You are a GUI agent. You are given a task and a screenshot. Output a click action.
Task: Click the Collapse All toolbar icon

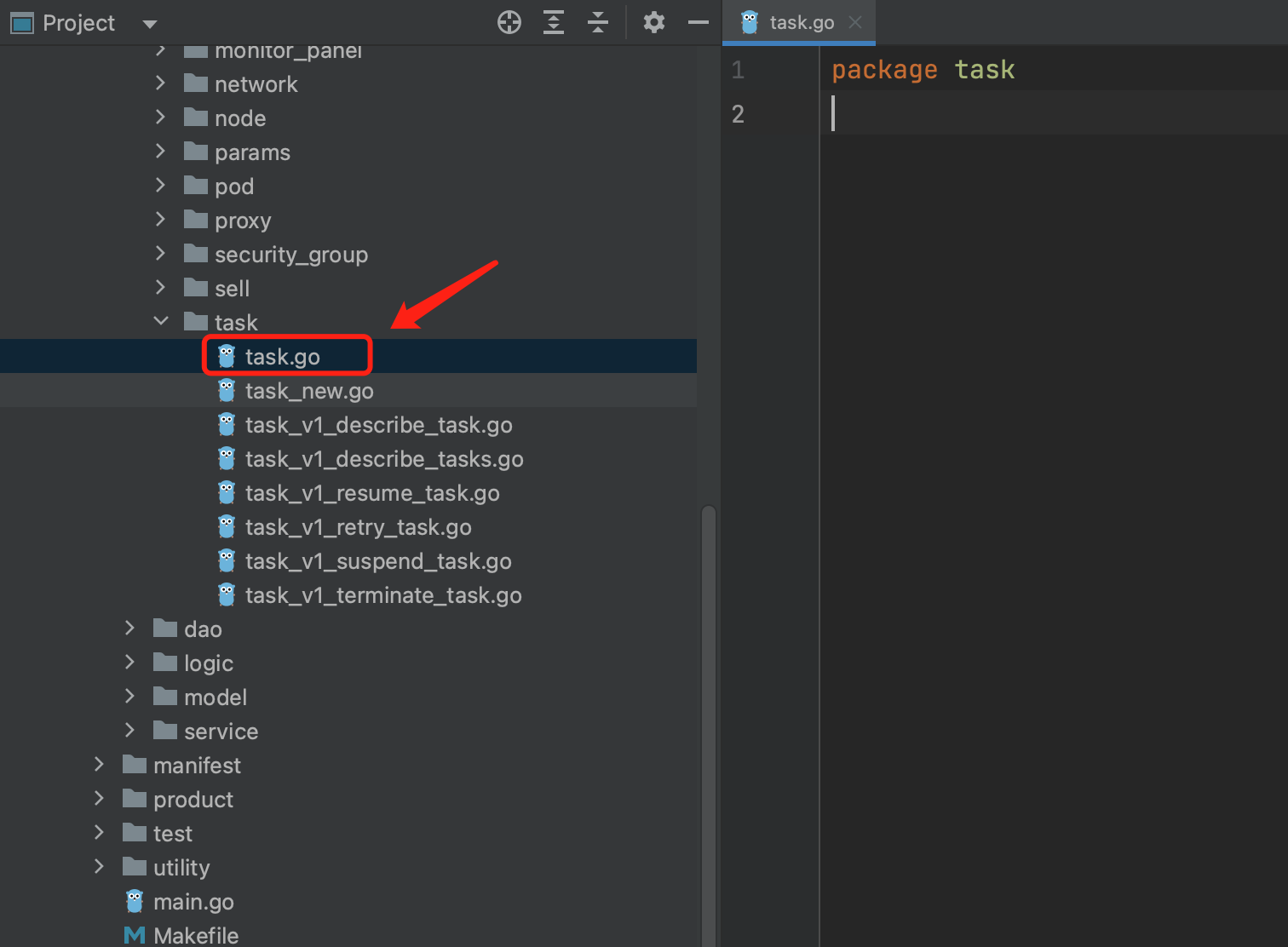pos(598,23)
